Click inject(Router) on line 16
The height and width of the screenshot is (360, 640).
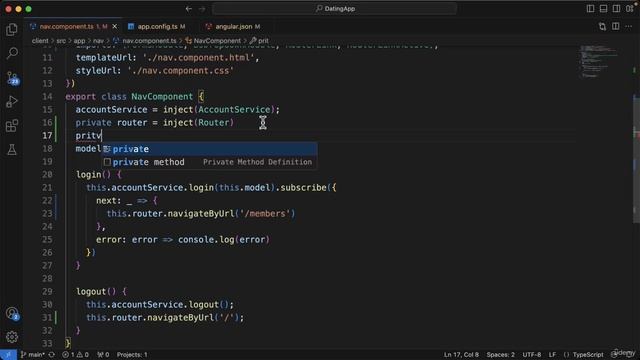tap(198, 123)
